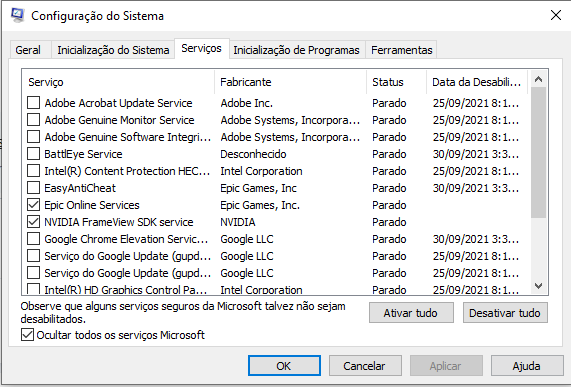Sort by the Fabricante column header
571x387 pixels.
point(291,82)
